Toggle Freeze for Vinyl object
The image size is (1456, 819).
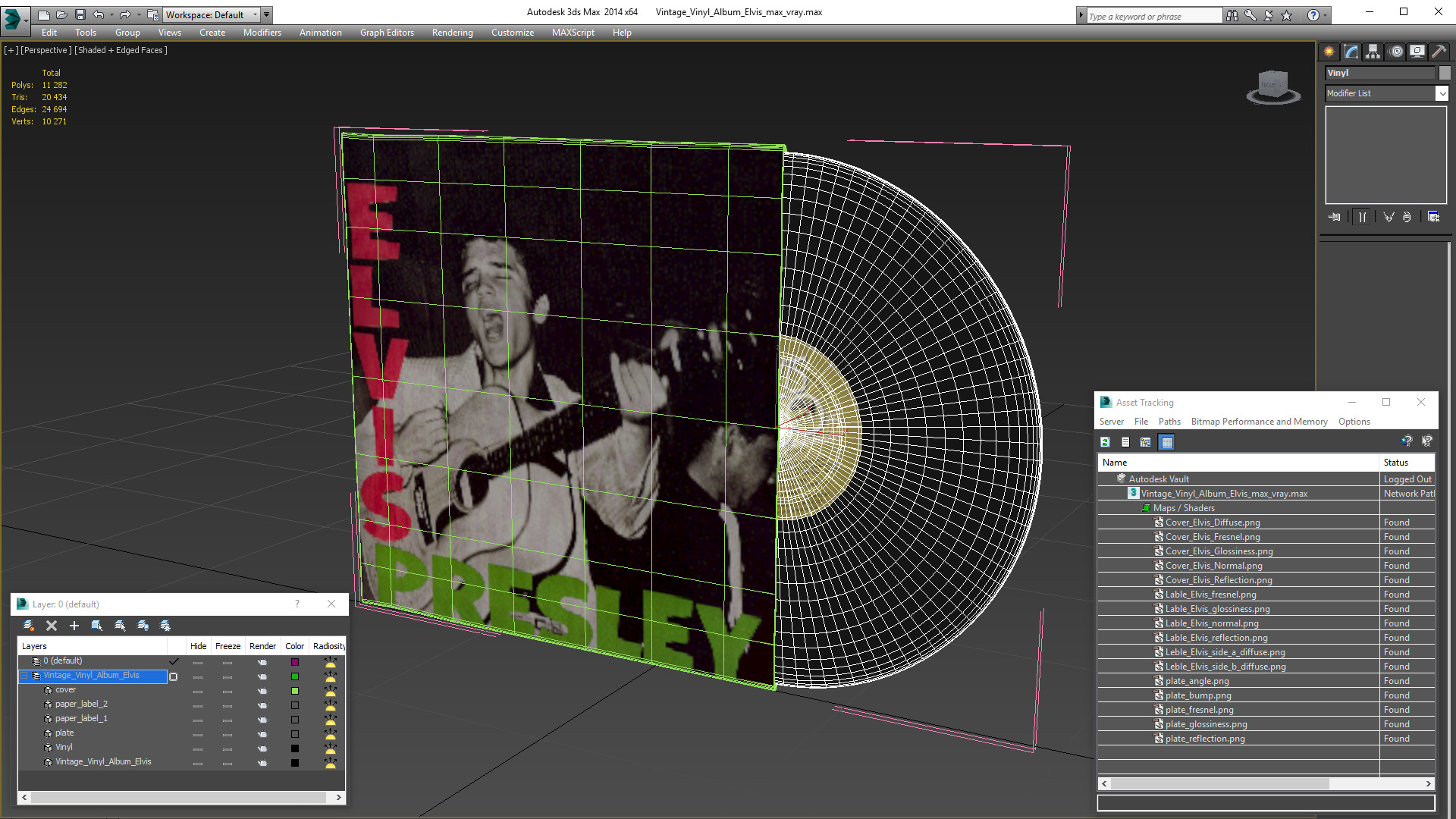pyautogui.click(x=227, y=748)
